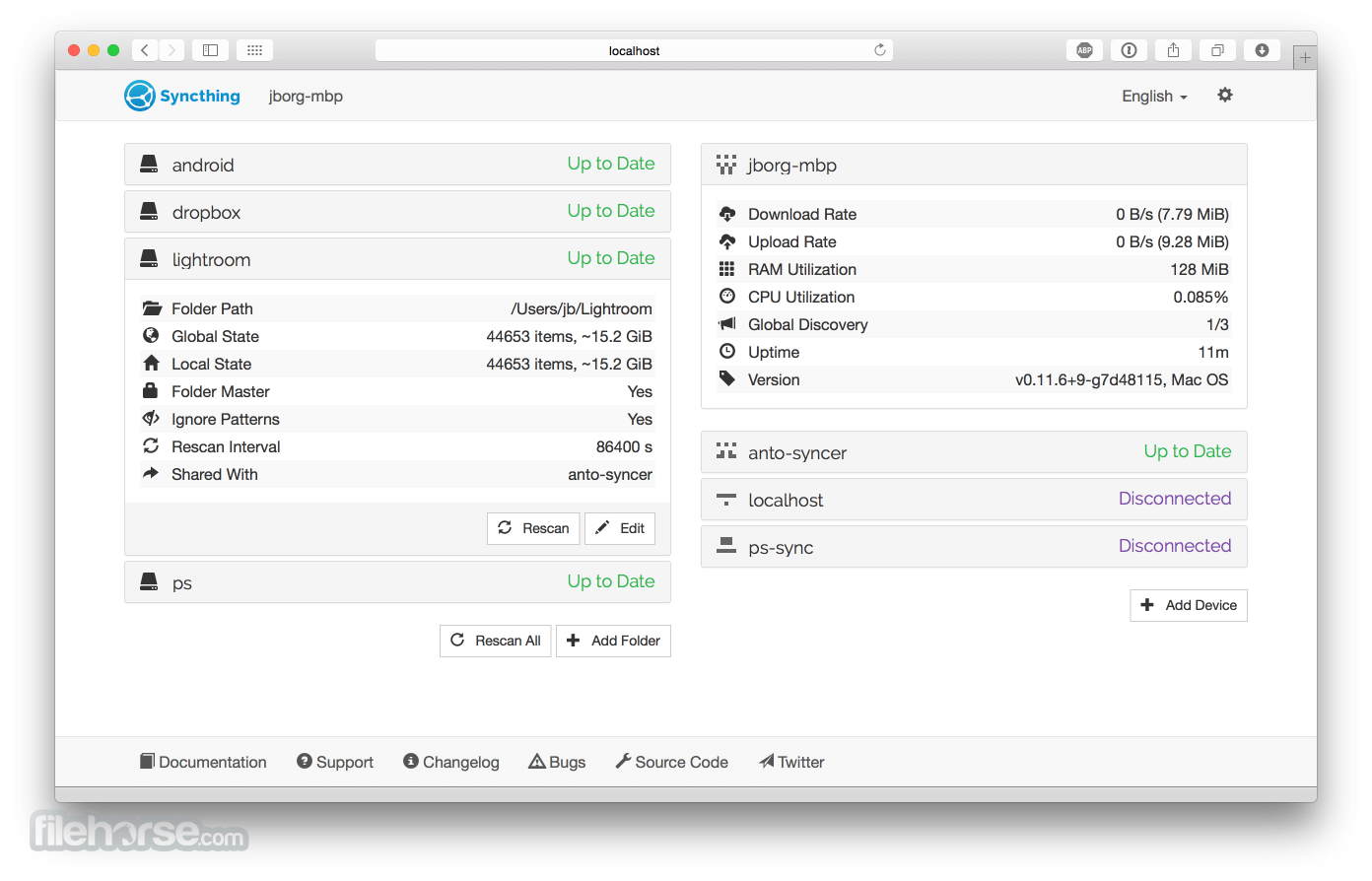Screen dimensions: 1372x881
Task: Expand the dropbox folder panel
Action: pos(397,212)
